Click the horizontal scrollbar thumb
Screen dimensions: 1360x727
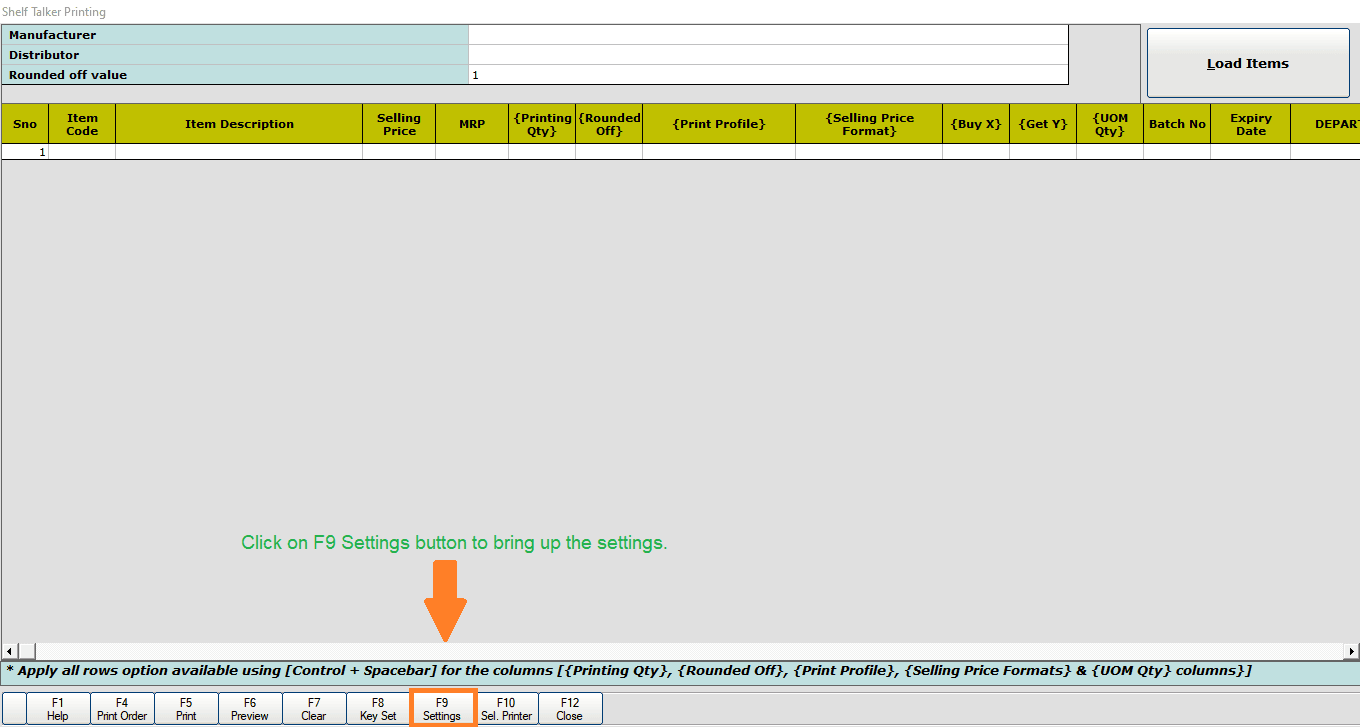(27, 652)
